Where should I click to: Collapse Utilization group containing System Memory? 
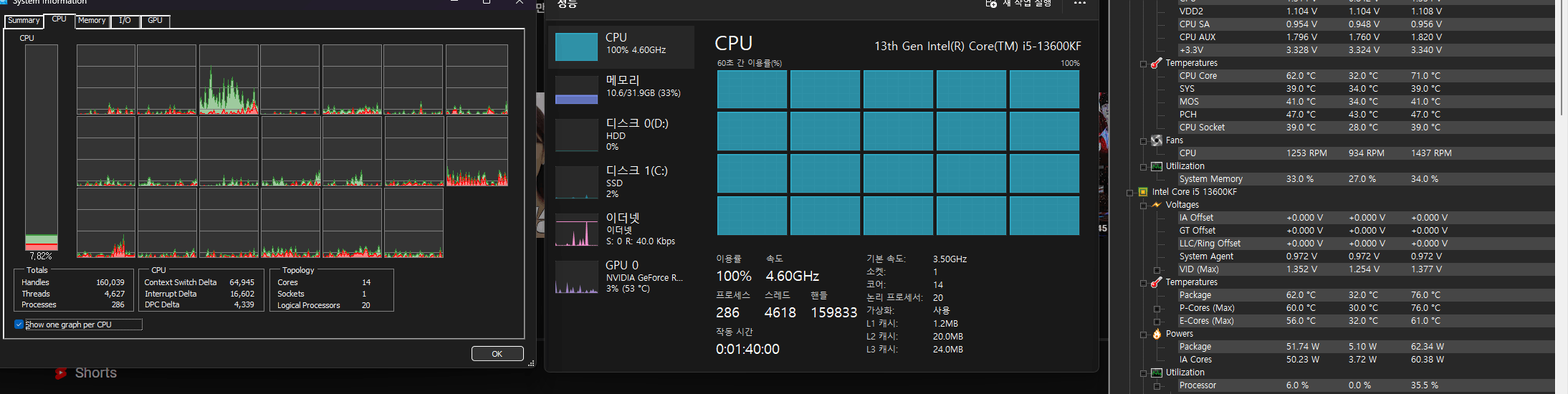tap(1143, 167)
